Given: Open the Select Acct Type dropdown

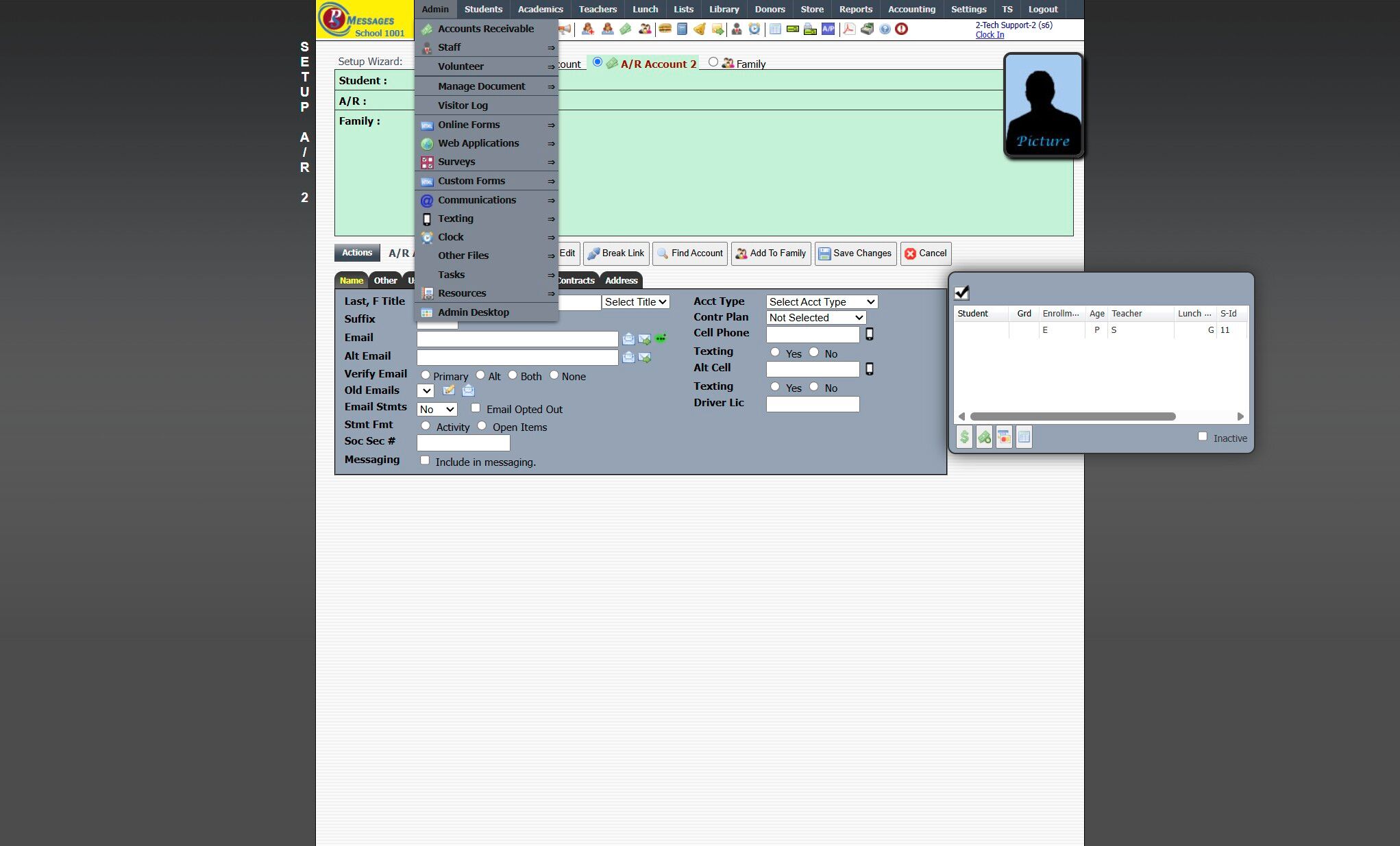Looking at the screenshot, I should pos(821,302).
